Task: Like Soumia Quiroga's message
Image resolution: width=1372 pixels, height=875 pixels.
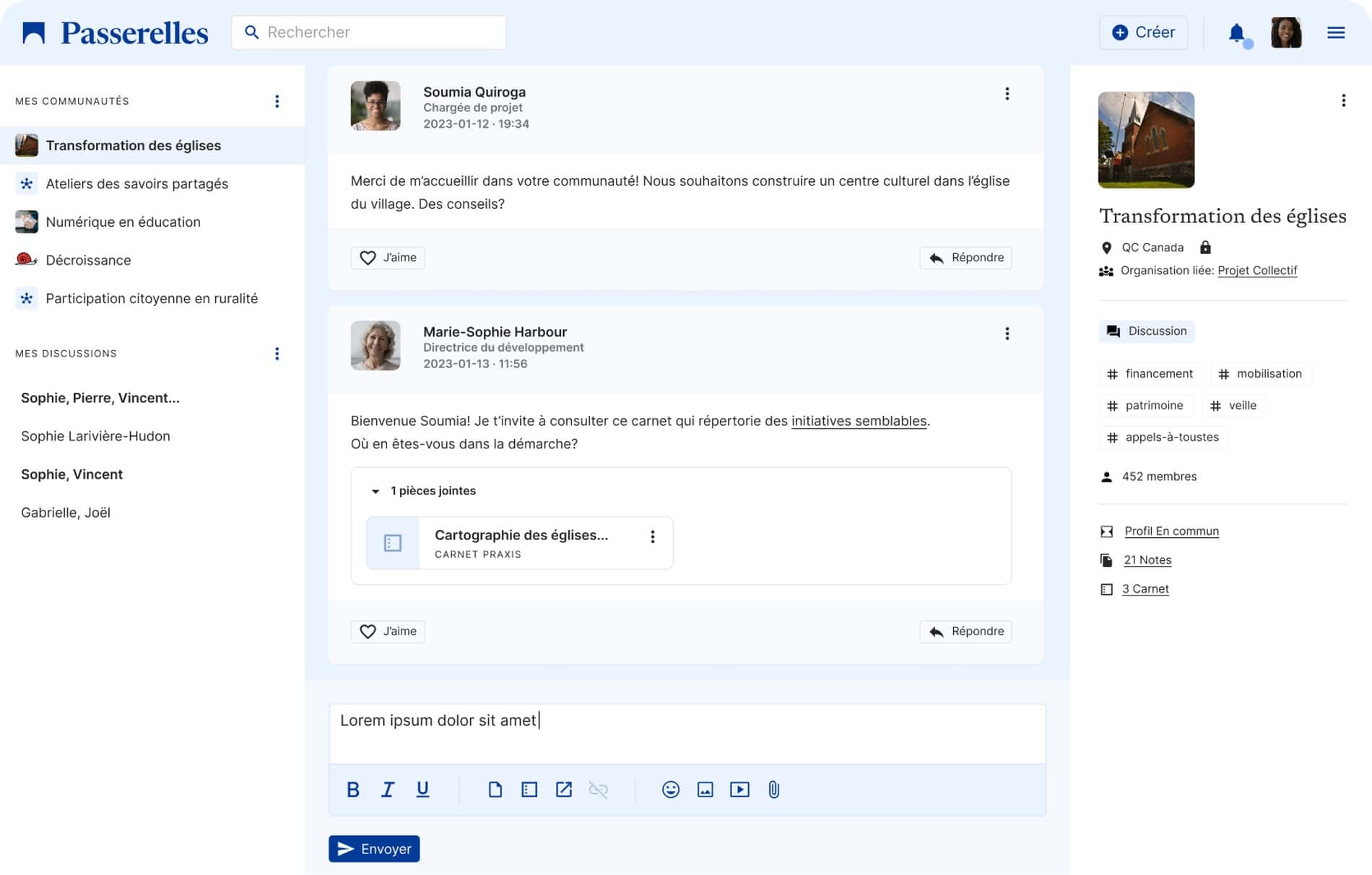Action: pyautogui.click(x=388, y=257)
